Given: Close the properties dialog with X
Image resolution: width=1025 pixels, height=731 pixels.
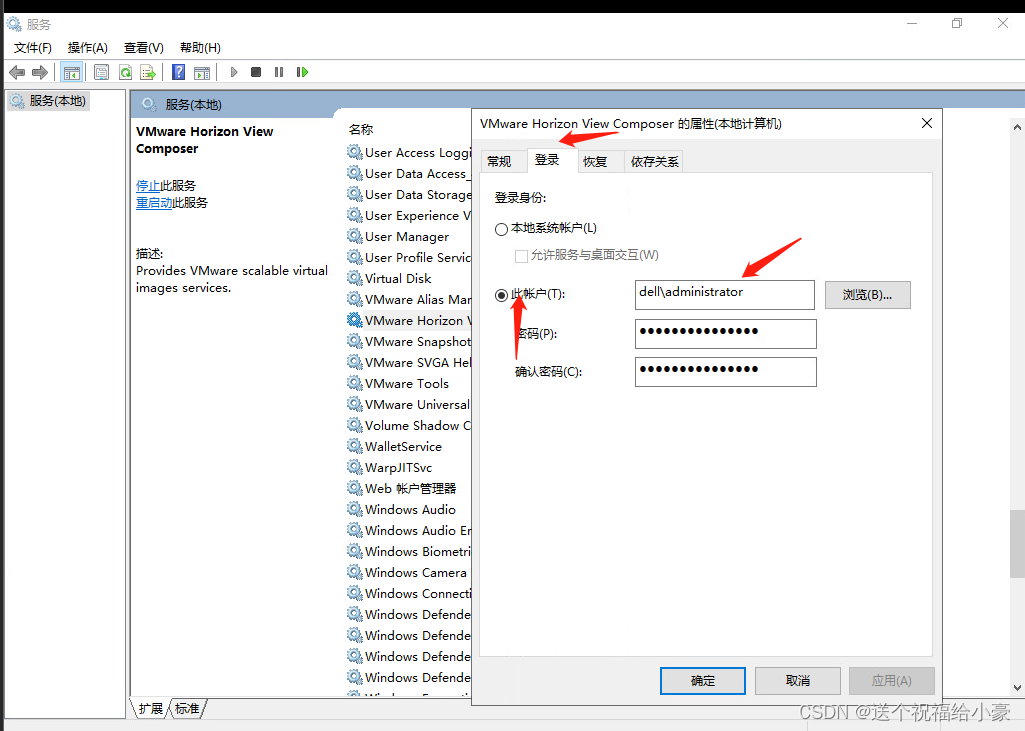Looking at the screenshot, I should click(927, 123).
